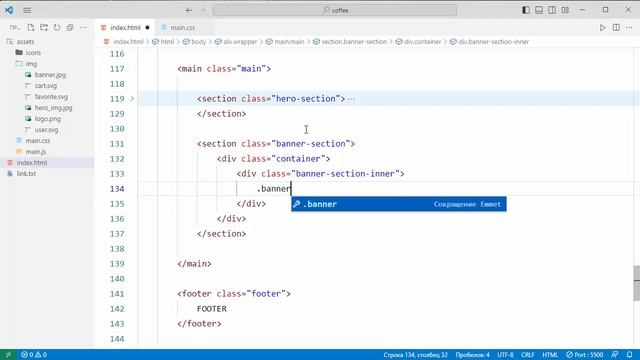This screenshot has width=640, height=360.
Task: Open editor more actions ellipsis
Action: (629, 27)
